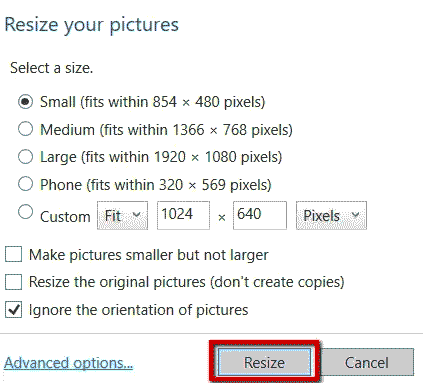This screenshot has height=383, width=423.
Task: Select the Phone size radio button
Action: tap(25, 184)
